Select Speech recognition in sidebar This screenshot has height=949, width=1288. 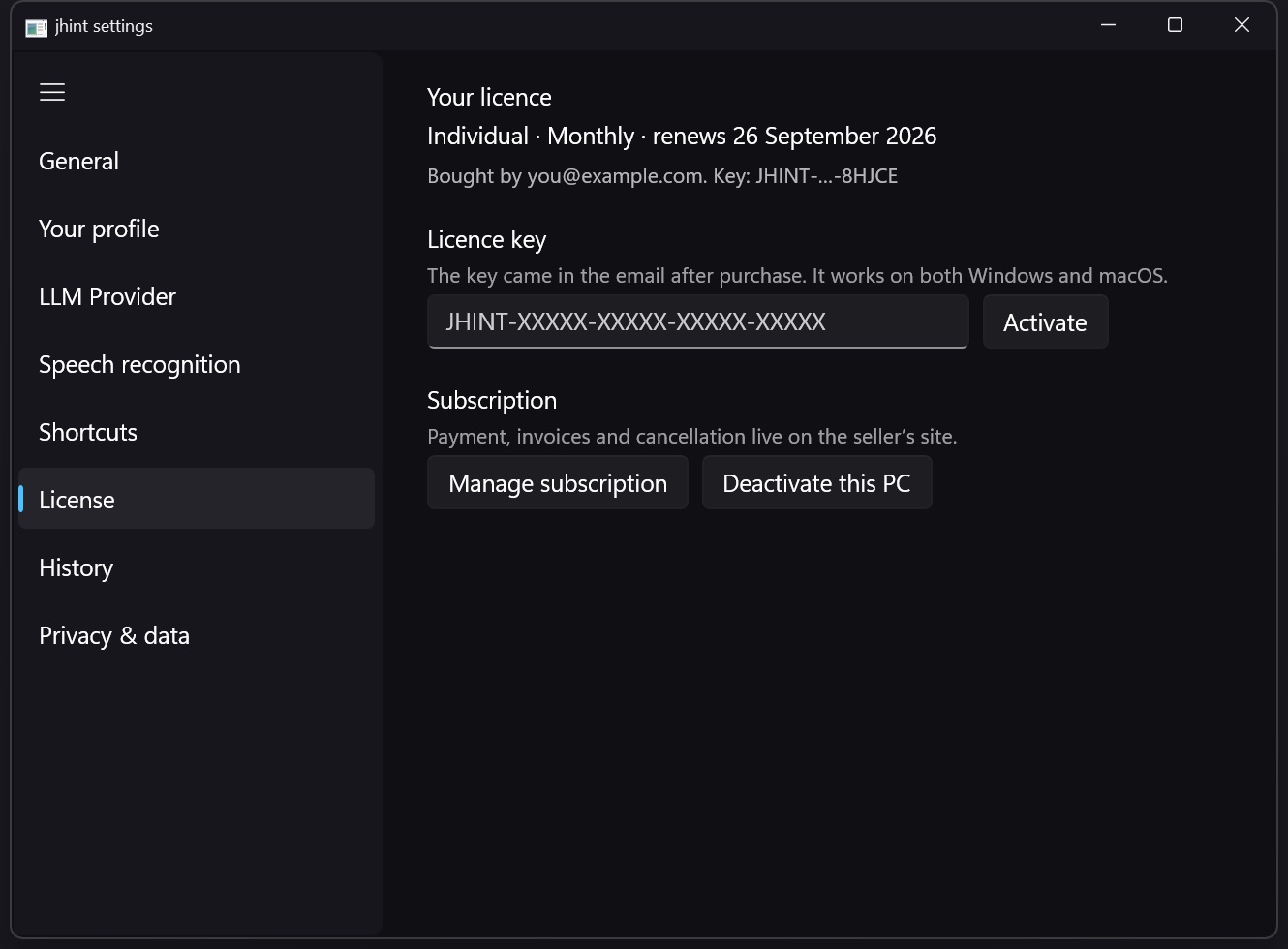tap(197, 364)
